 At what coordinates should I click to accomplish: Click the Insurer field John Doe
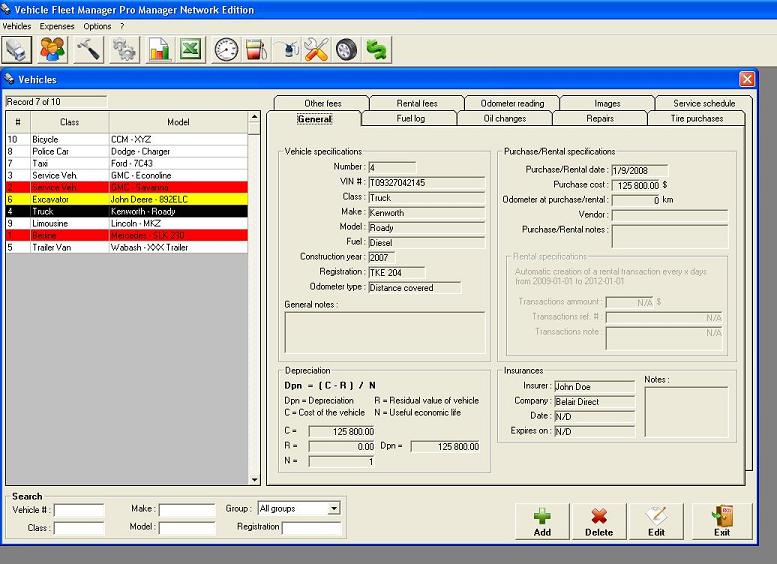click(595, 387)
